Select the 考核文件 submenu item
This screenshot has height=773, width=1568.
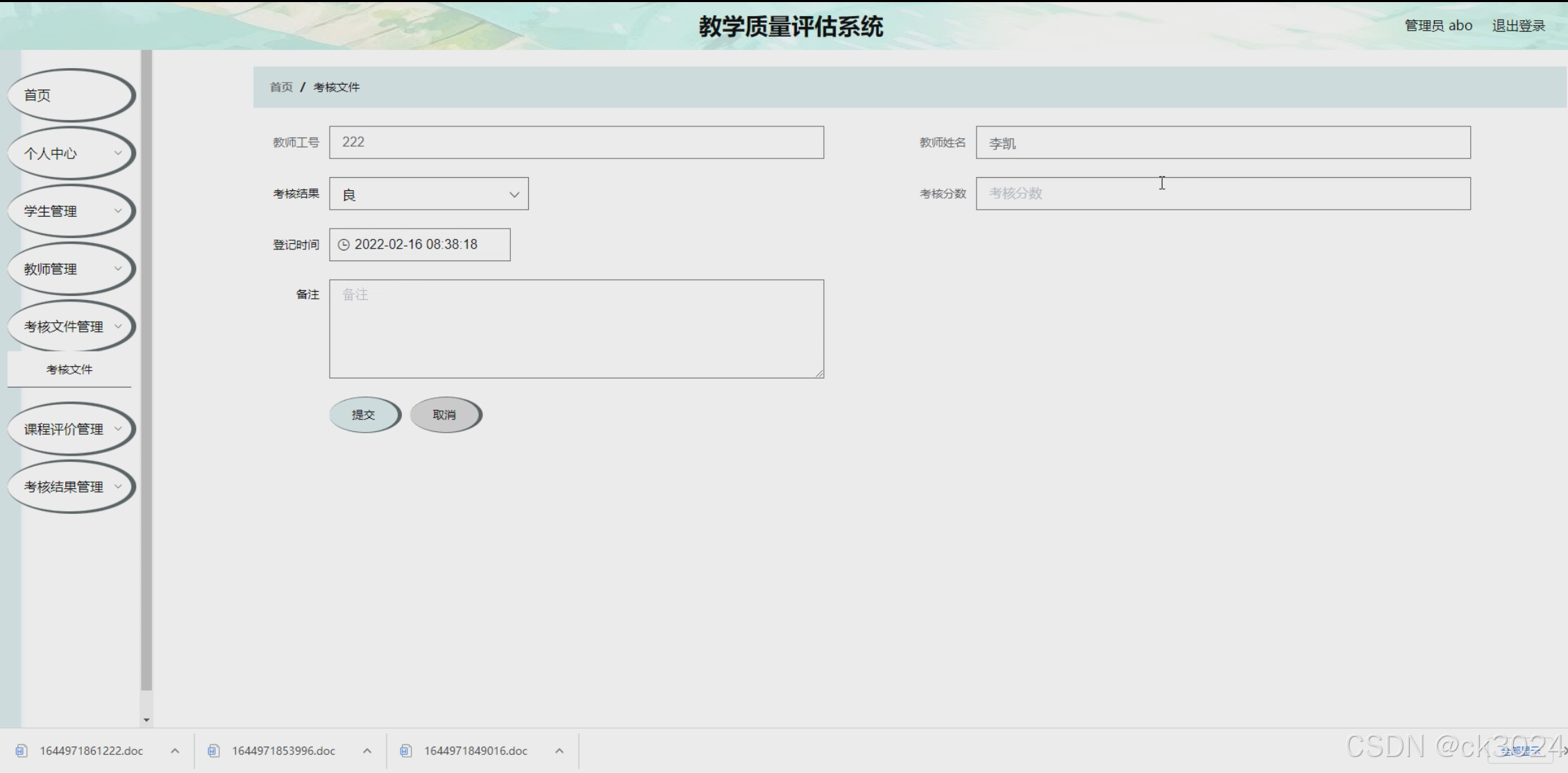pos(69,369)
